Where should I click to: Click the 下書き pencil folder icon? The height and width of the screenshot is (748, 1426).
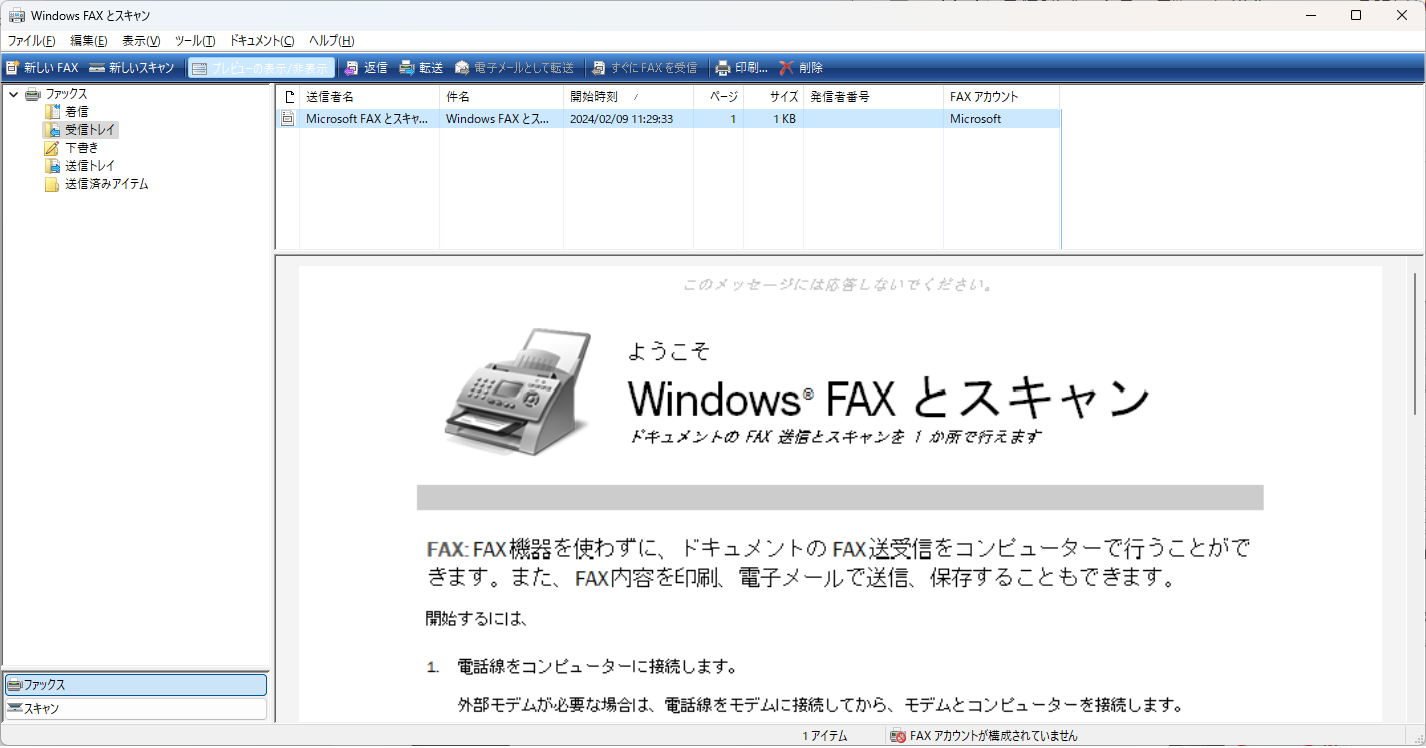pyautogui.click(x=52, y=148)
